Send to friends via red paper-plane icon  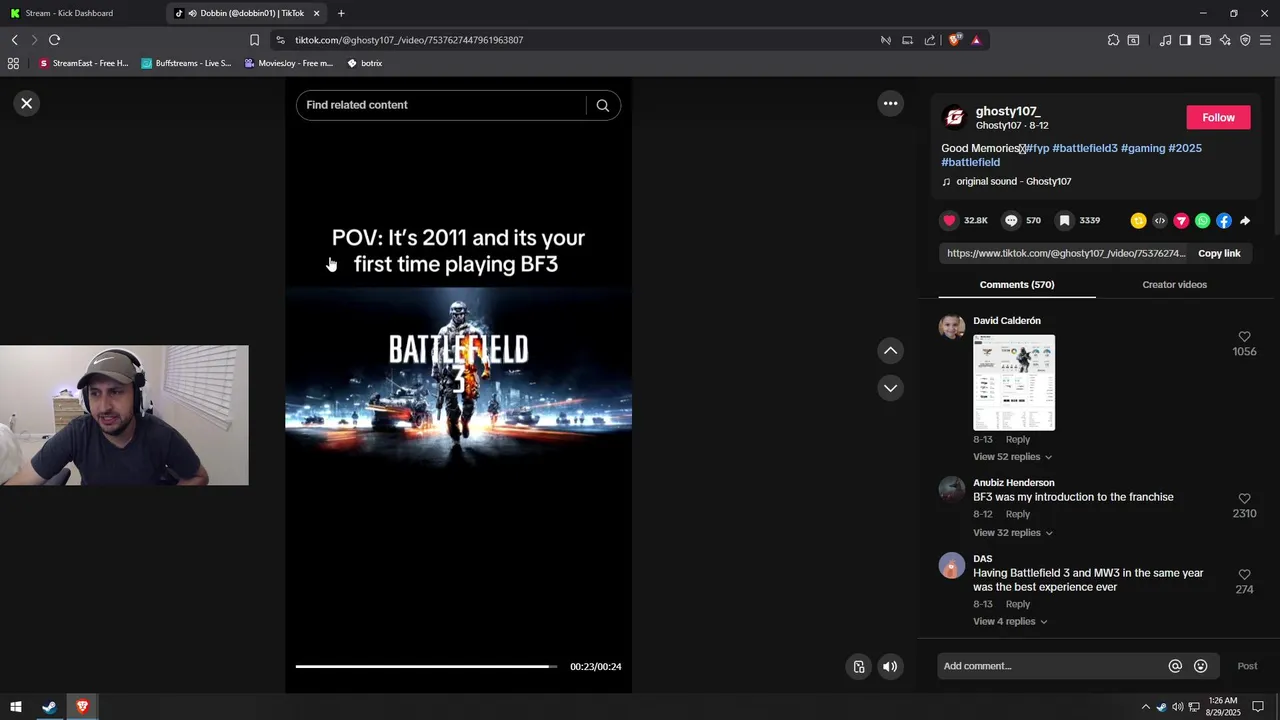pyautogui.click(x=1181, y=221)
